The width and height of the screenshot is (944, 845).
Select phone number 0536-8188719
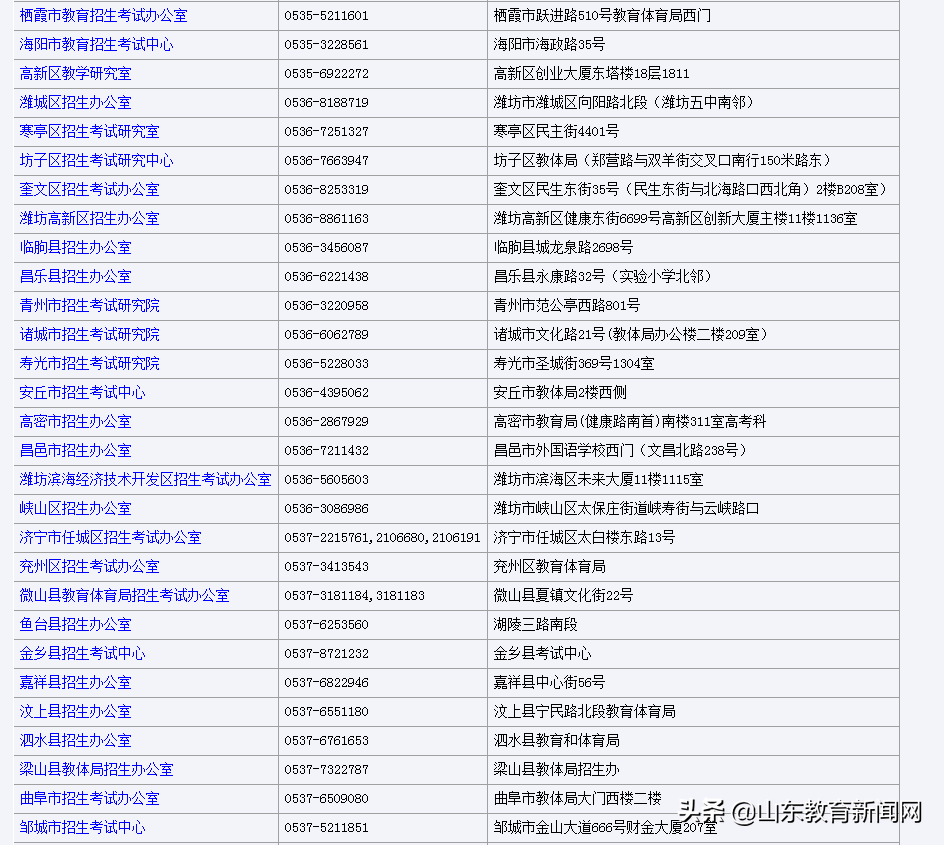click(x=326, y=102)
